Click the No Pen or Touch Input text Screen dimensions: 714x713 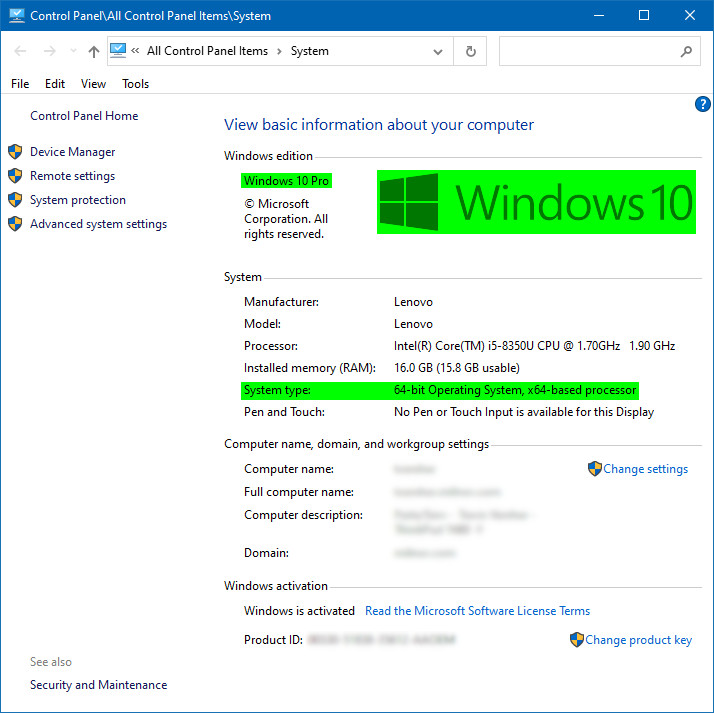point(524,412)
